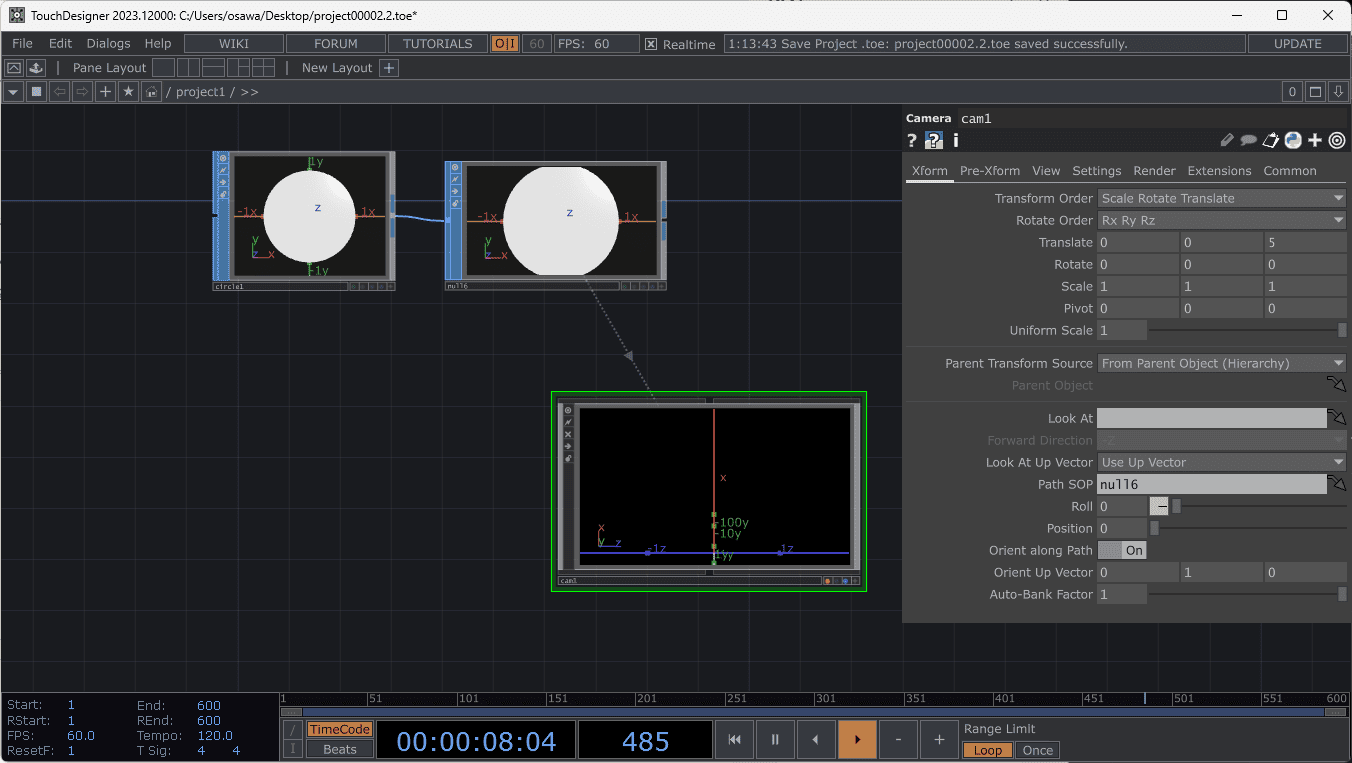
Task: Switch to the Pre-Xform tab
Action: (990, 171)
